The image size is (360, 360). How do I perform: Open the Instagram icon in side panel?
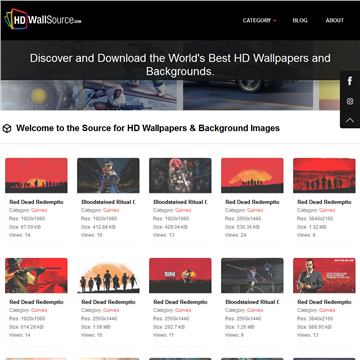[x=350, y=101]
